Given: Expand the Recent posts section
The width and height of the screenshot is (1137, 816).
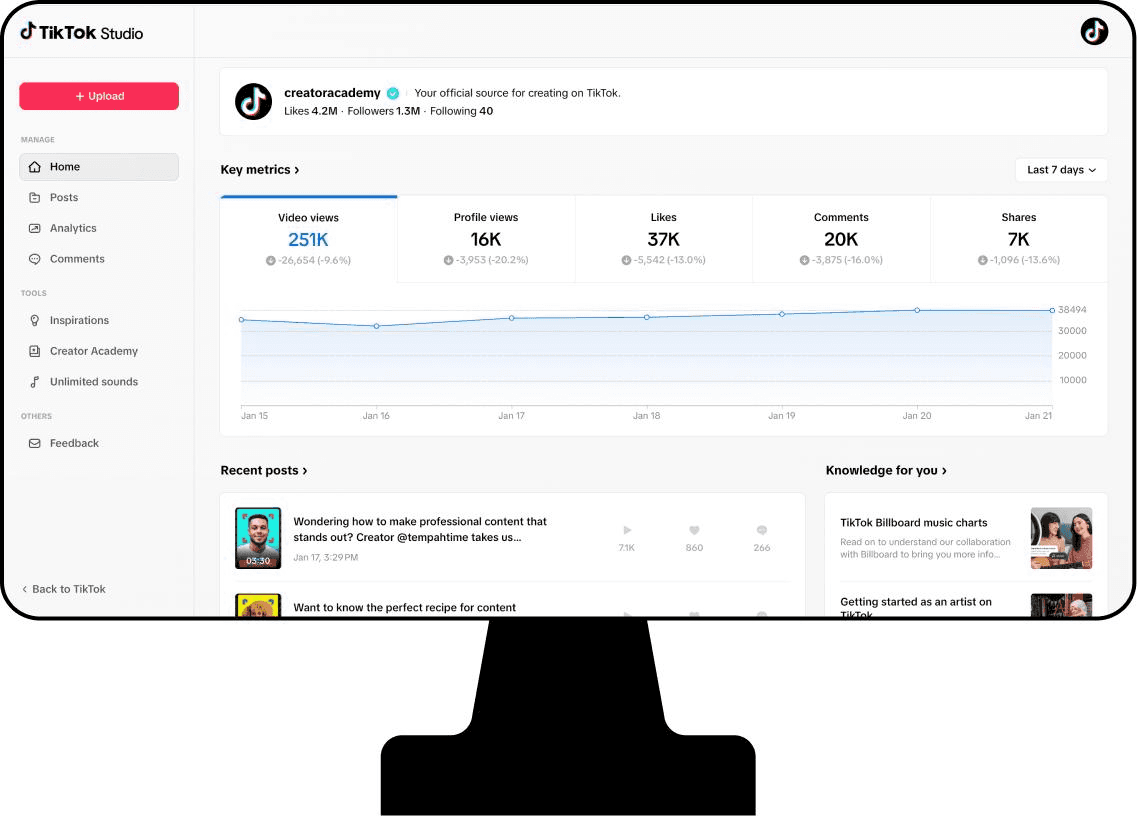Looking at the screenshot, I should pos(264,471).
